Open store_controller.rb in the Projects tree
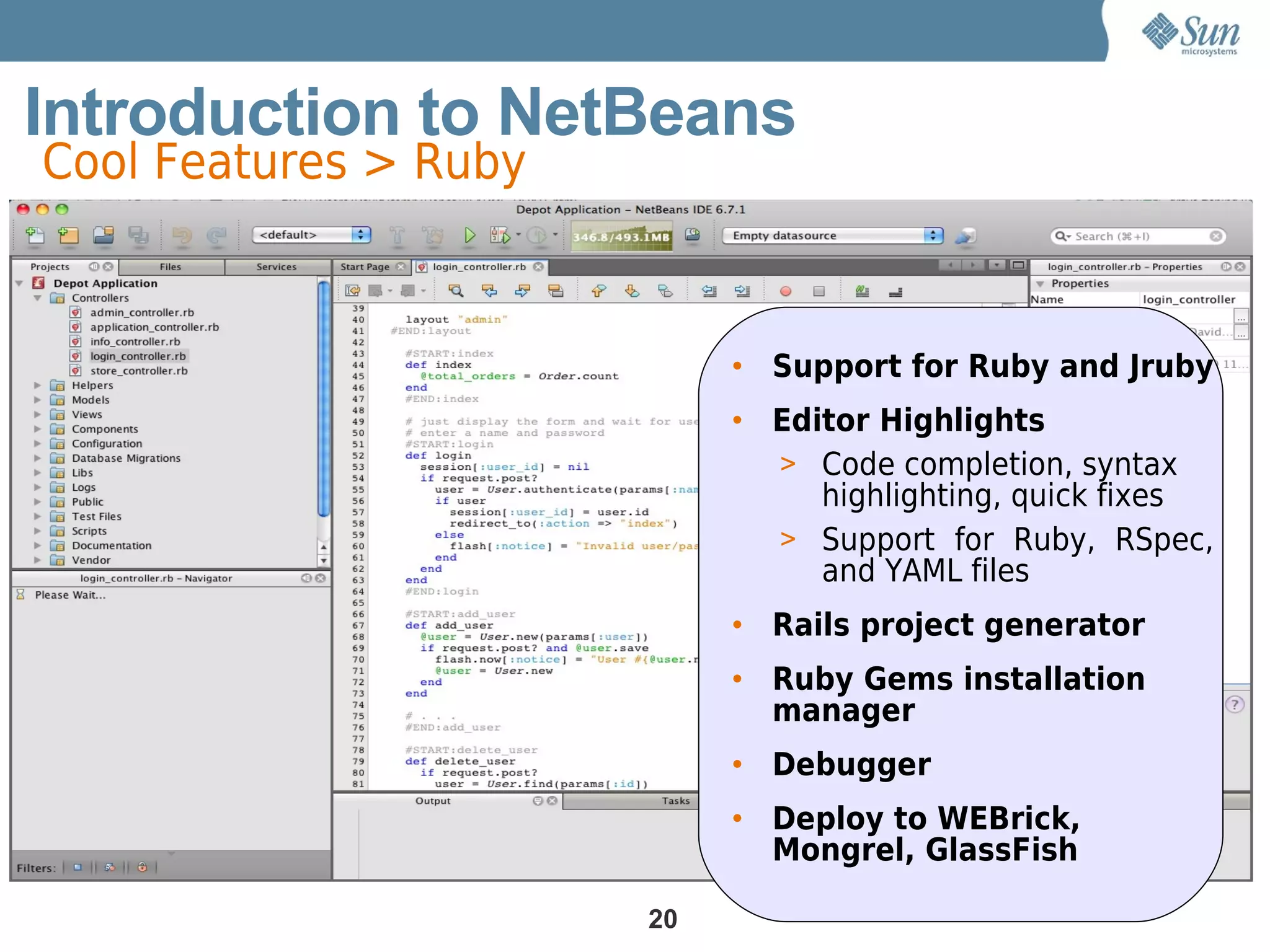 [138, 371]
